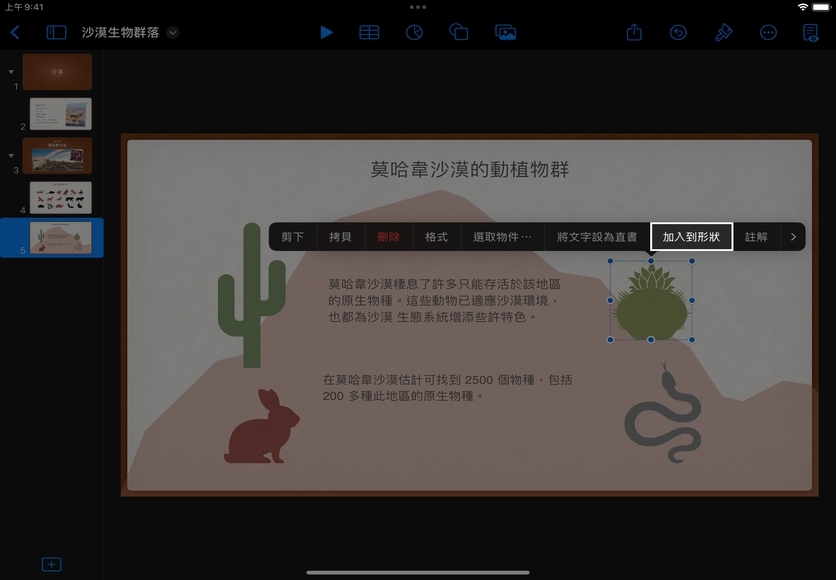This screenshot has height=580, width=836.
Task: Open the chart insertion icon
Action: 414,32
